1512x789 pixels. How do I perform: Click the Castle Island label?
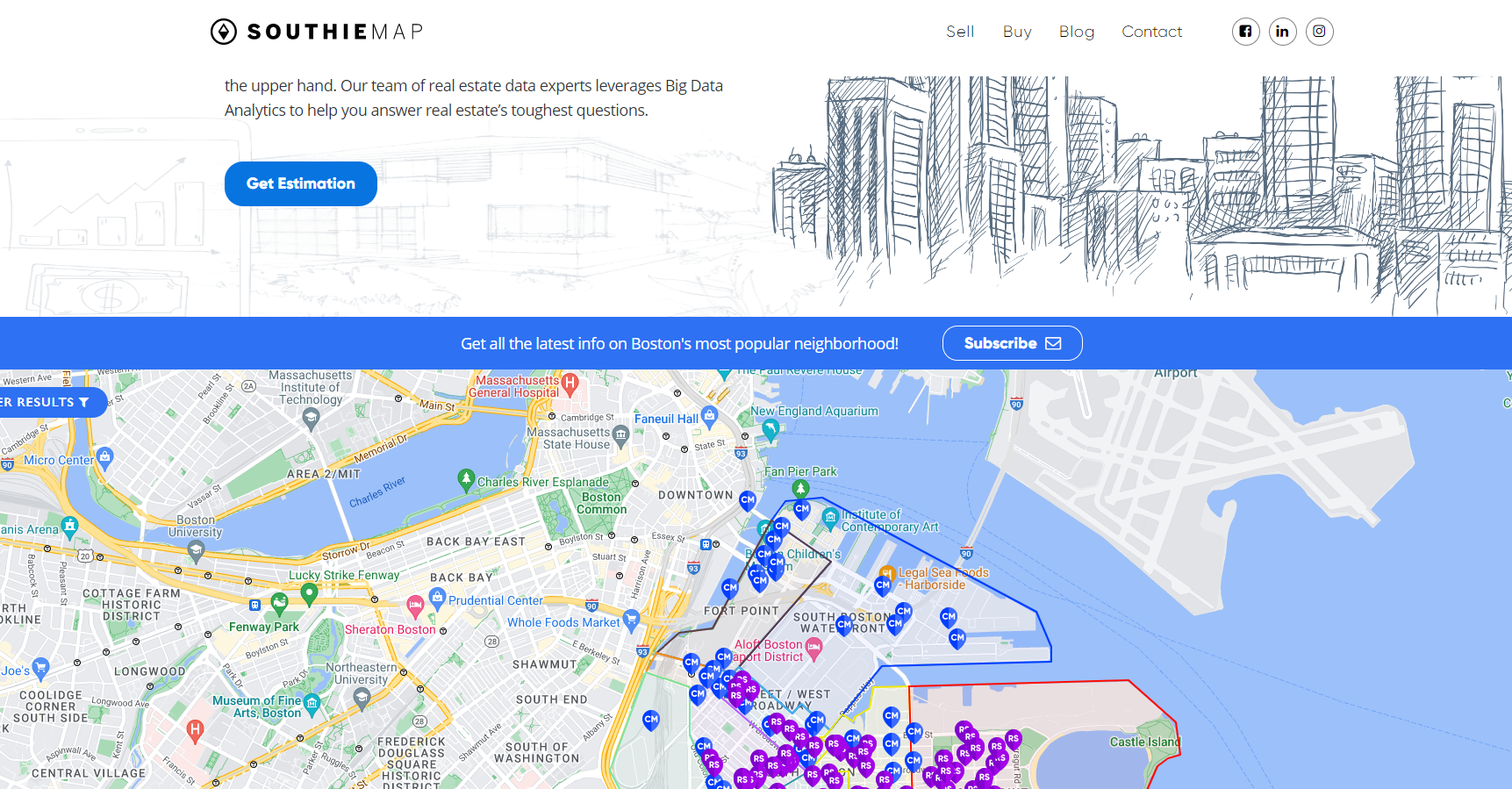point(1144,742)
